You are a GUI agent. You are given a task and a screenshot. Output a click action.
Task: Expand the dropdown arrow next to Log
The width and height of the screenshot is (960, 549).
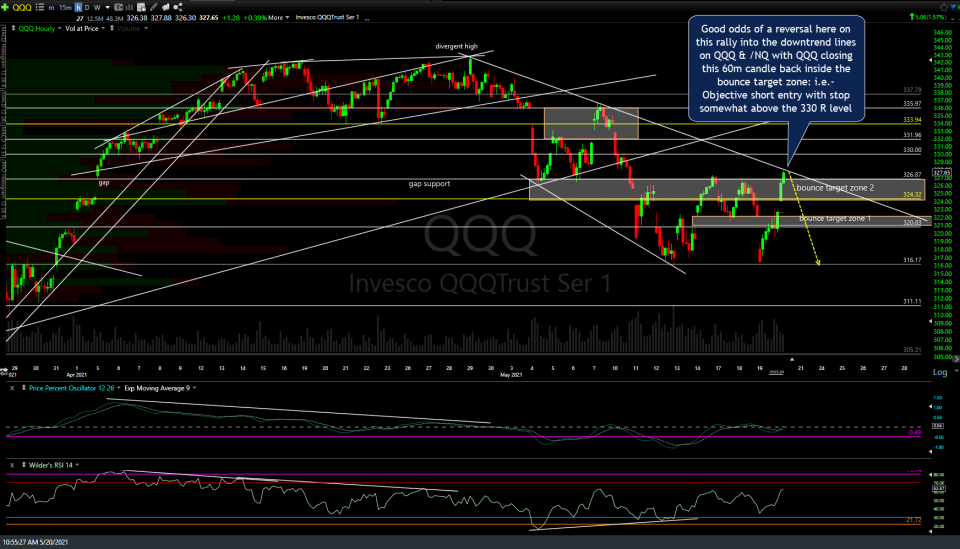click(956, 370)
